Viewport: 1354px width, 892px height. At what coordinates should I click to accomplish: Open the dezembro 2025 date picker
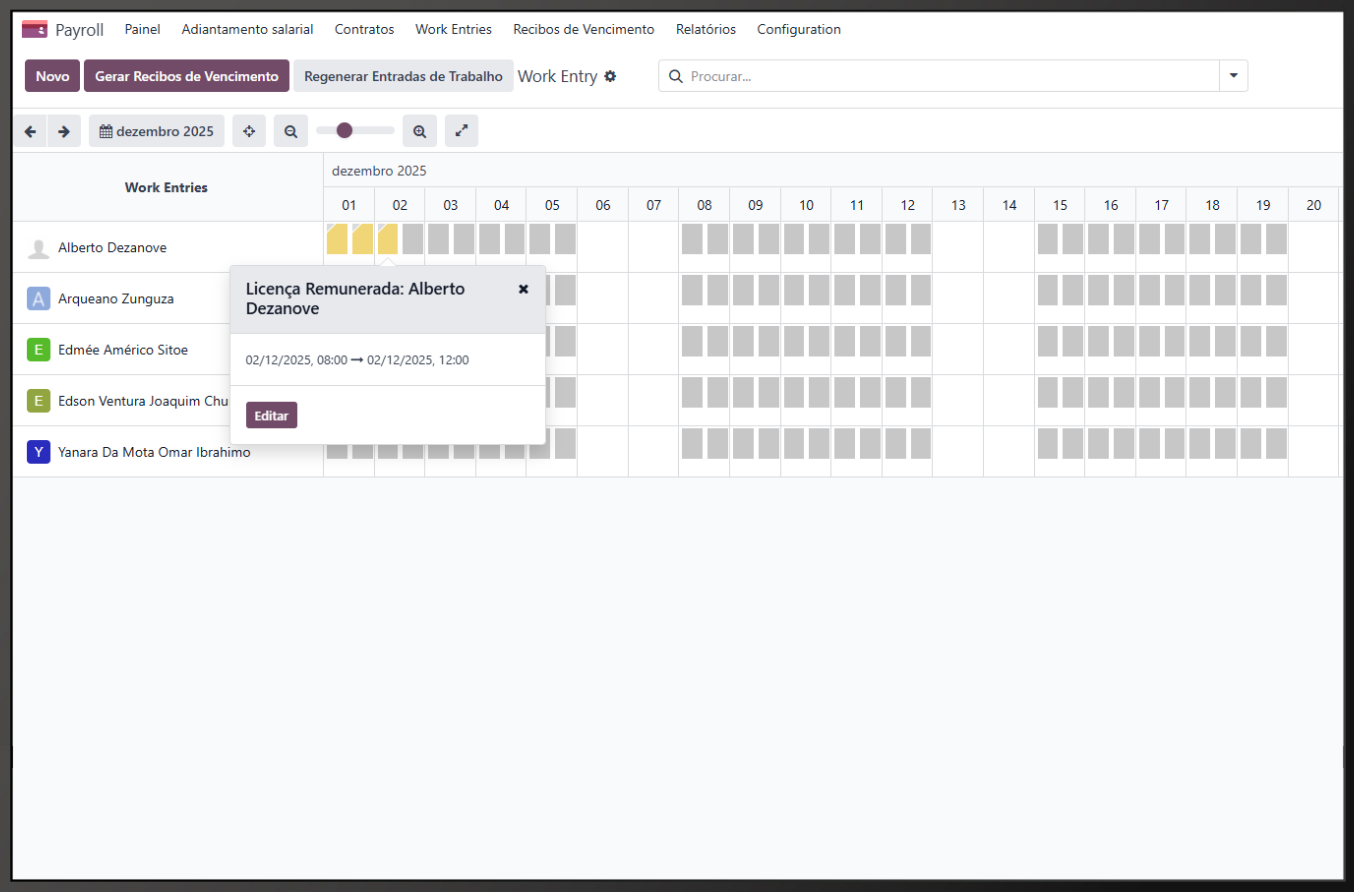[x=157, y=131]
